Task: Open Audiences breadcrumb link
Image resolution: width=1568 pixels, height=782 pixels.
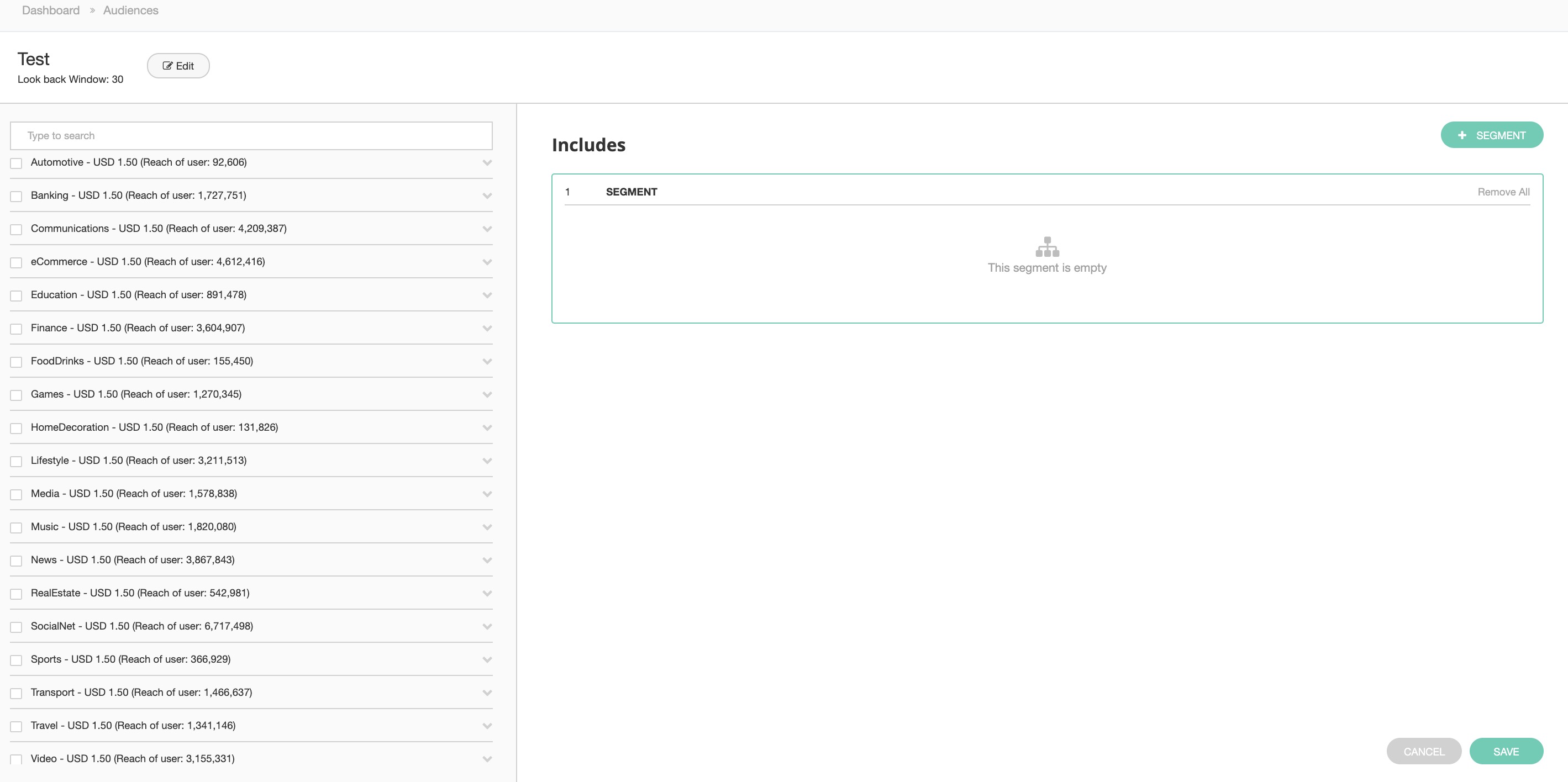Action: point(130,10)
